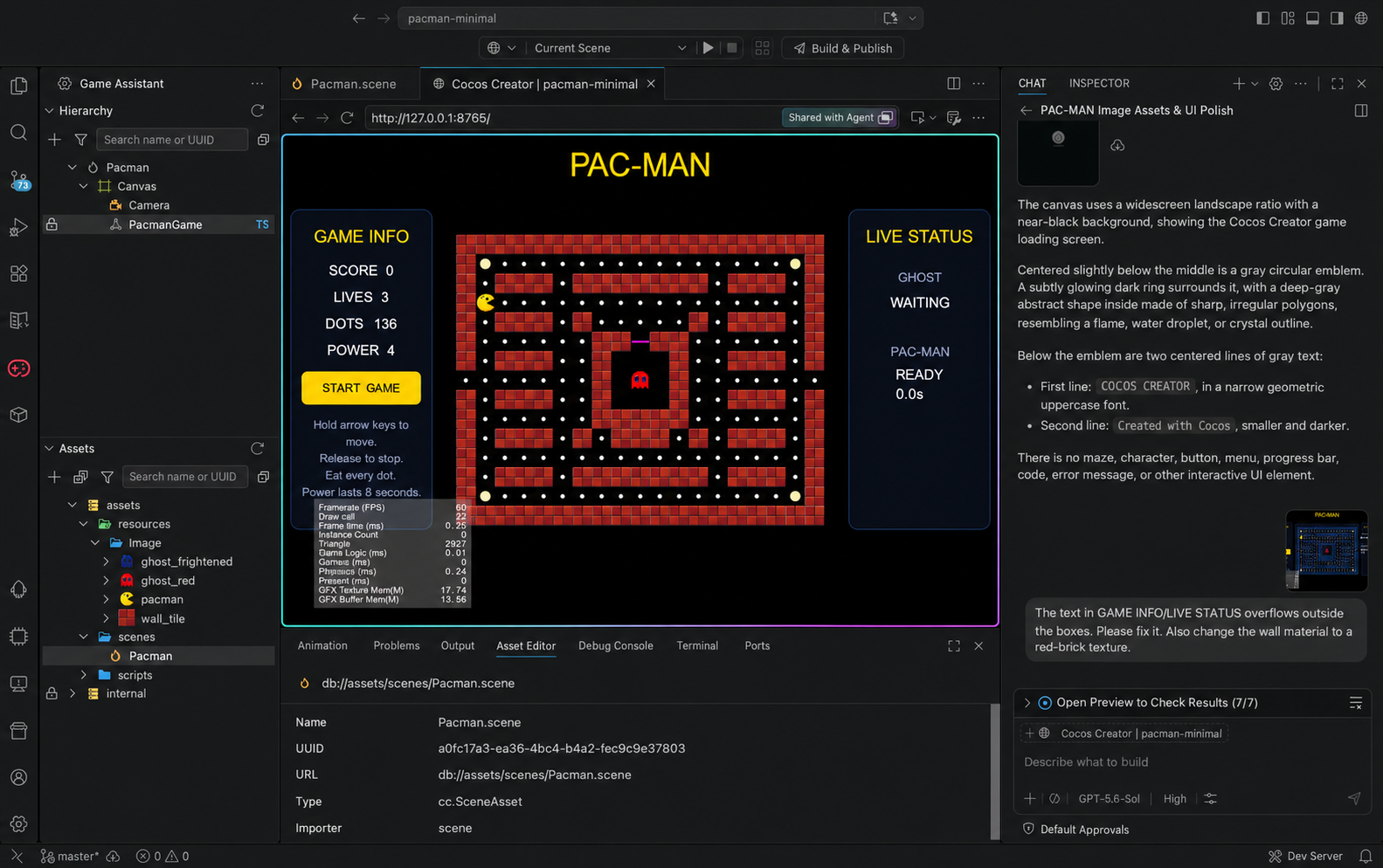Add a new node in Hierarchy
Image resolution: width=1383 pixels, height=868 pixels.
point(54,140)
